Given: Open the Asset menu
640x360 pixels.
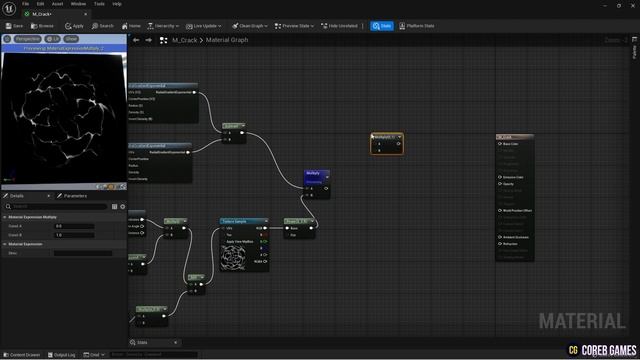Looking at the screenshot, I should (x=58, y=4).
